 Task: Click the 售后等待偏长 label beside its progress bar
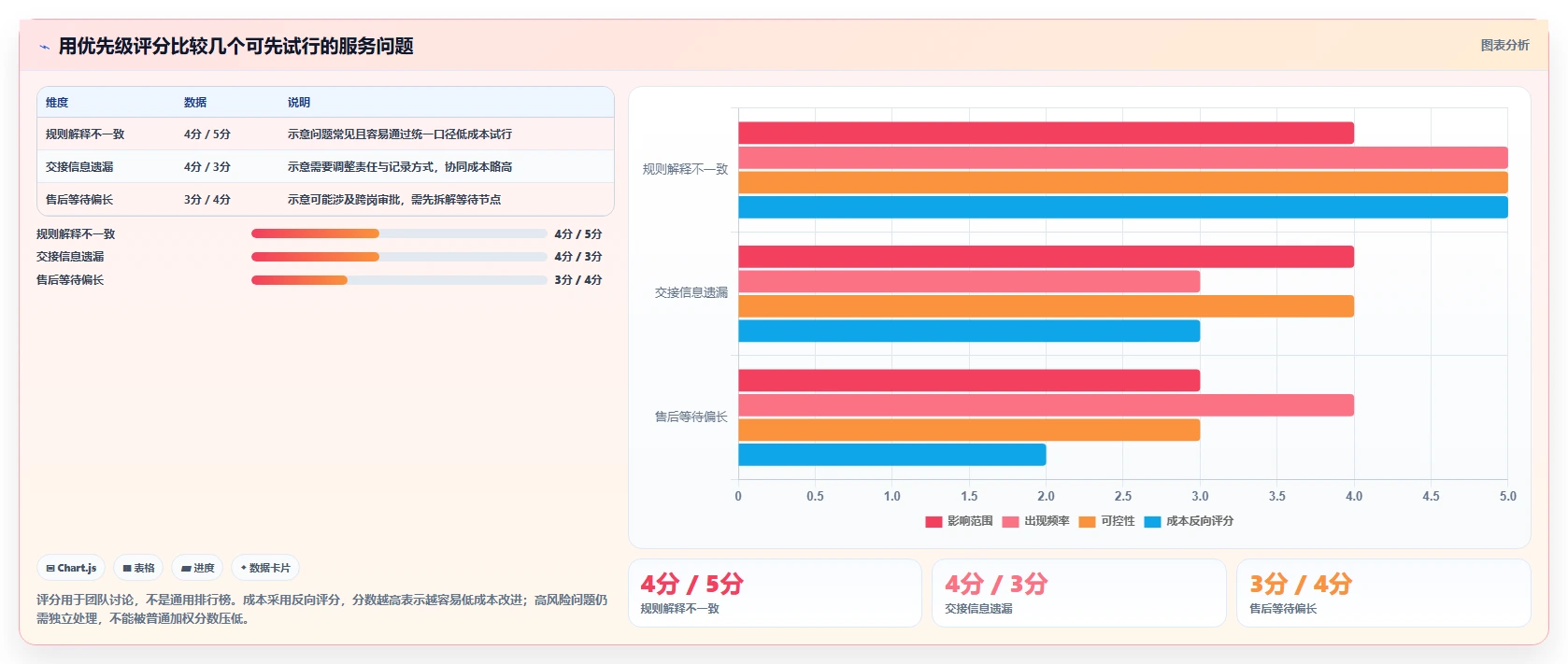(70, 280)
